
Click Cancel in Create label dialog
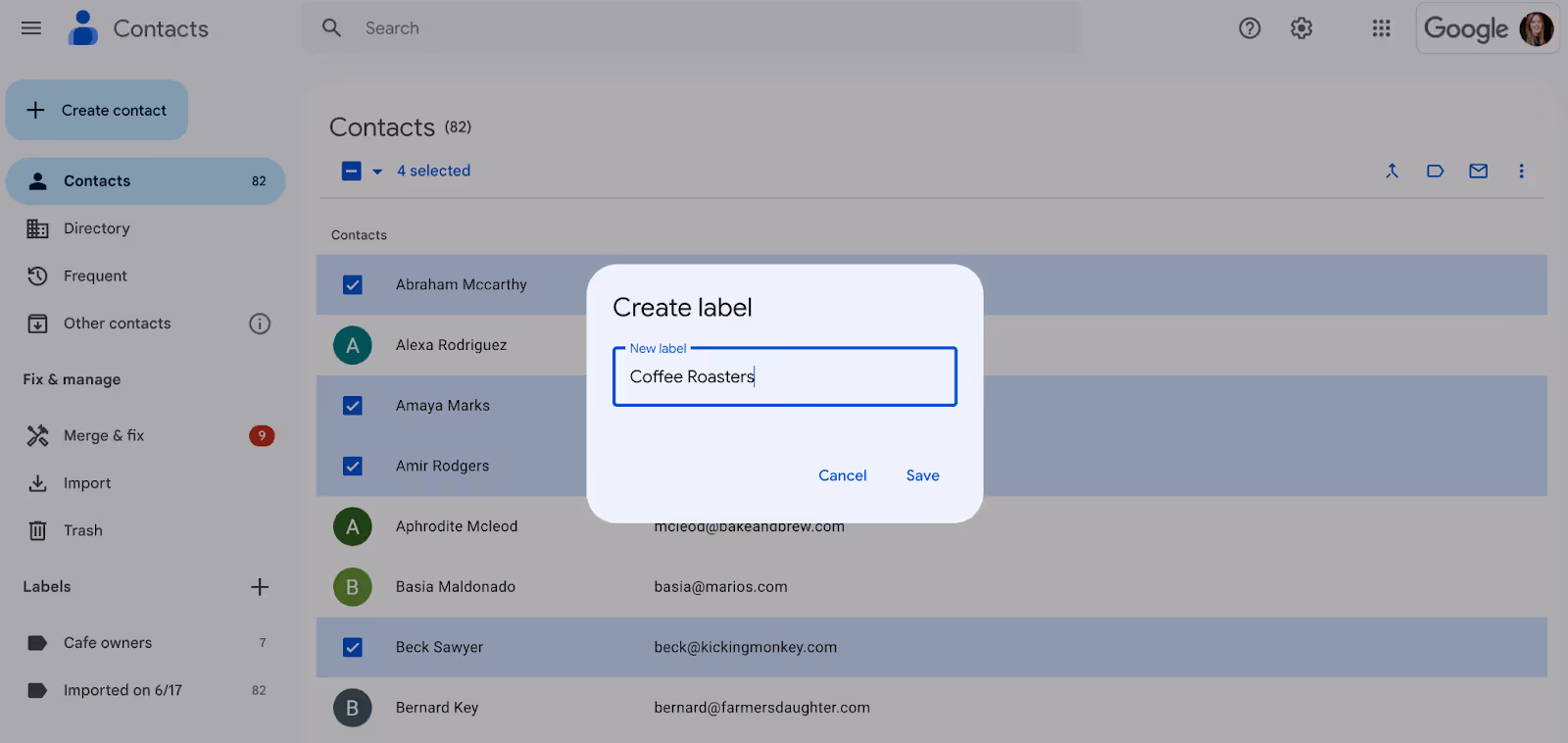click(x=843, y=475)
